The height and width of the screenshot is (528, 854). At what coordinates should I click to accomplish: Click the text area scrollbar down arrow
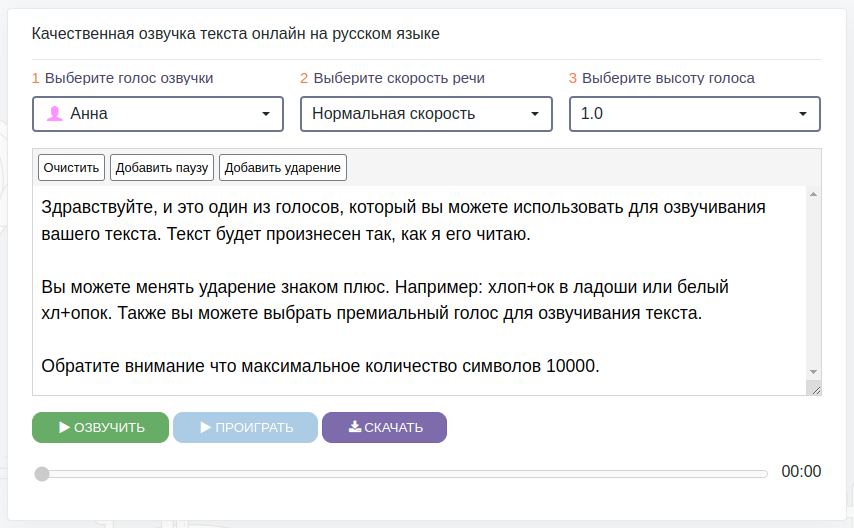click(813, 372)
